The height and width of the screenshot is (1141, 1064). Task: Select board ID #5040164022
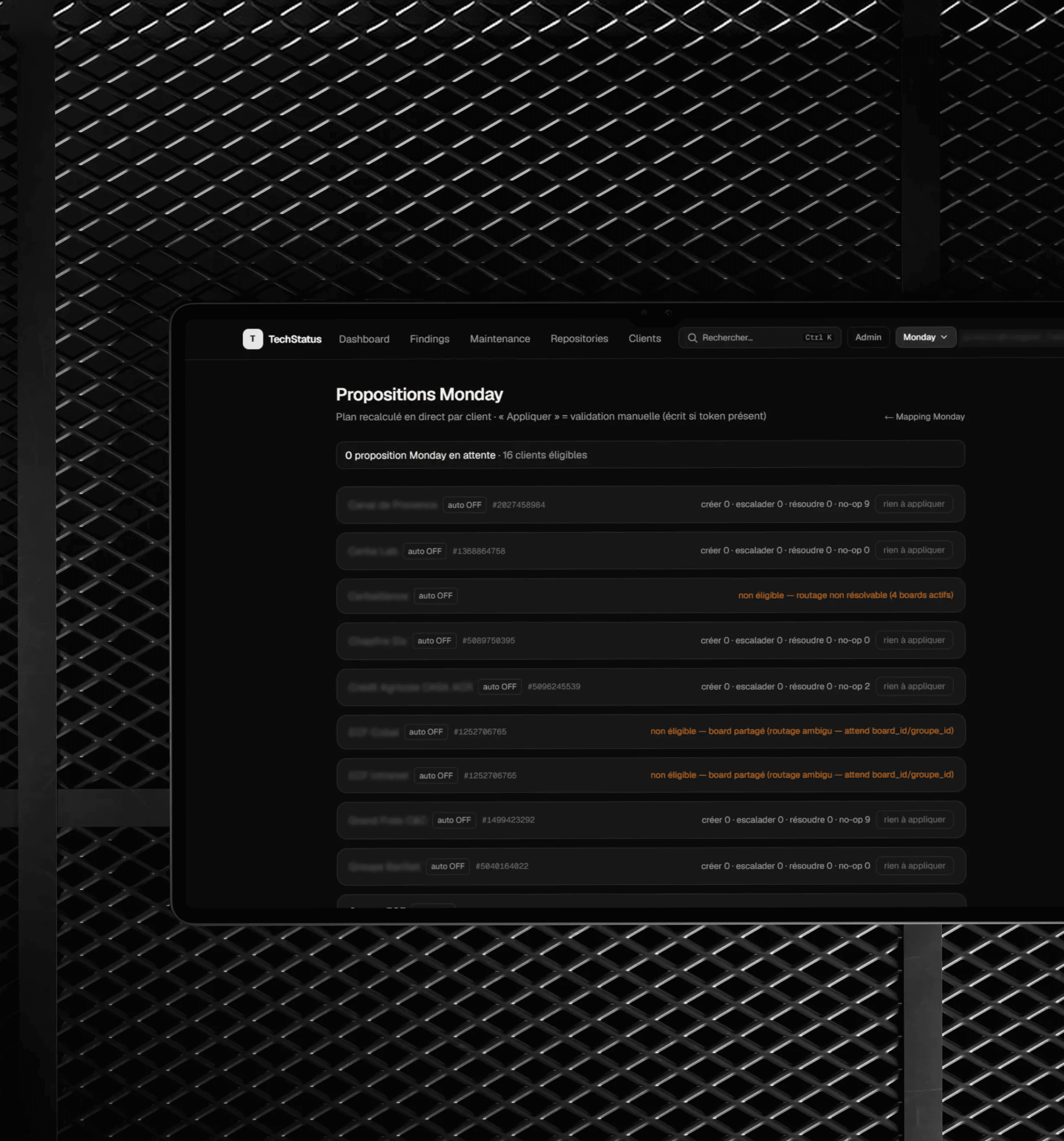pyautogui.click(x=502, y=866)
